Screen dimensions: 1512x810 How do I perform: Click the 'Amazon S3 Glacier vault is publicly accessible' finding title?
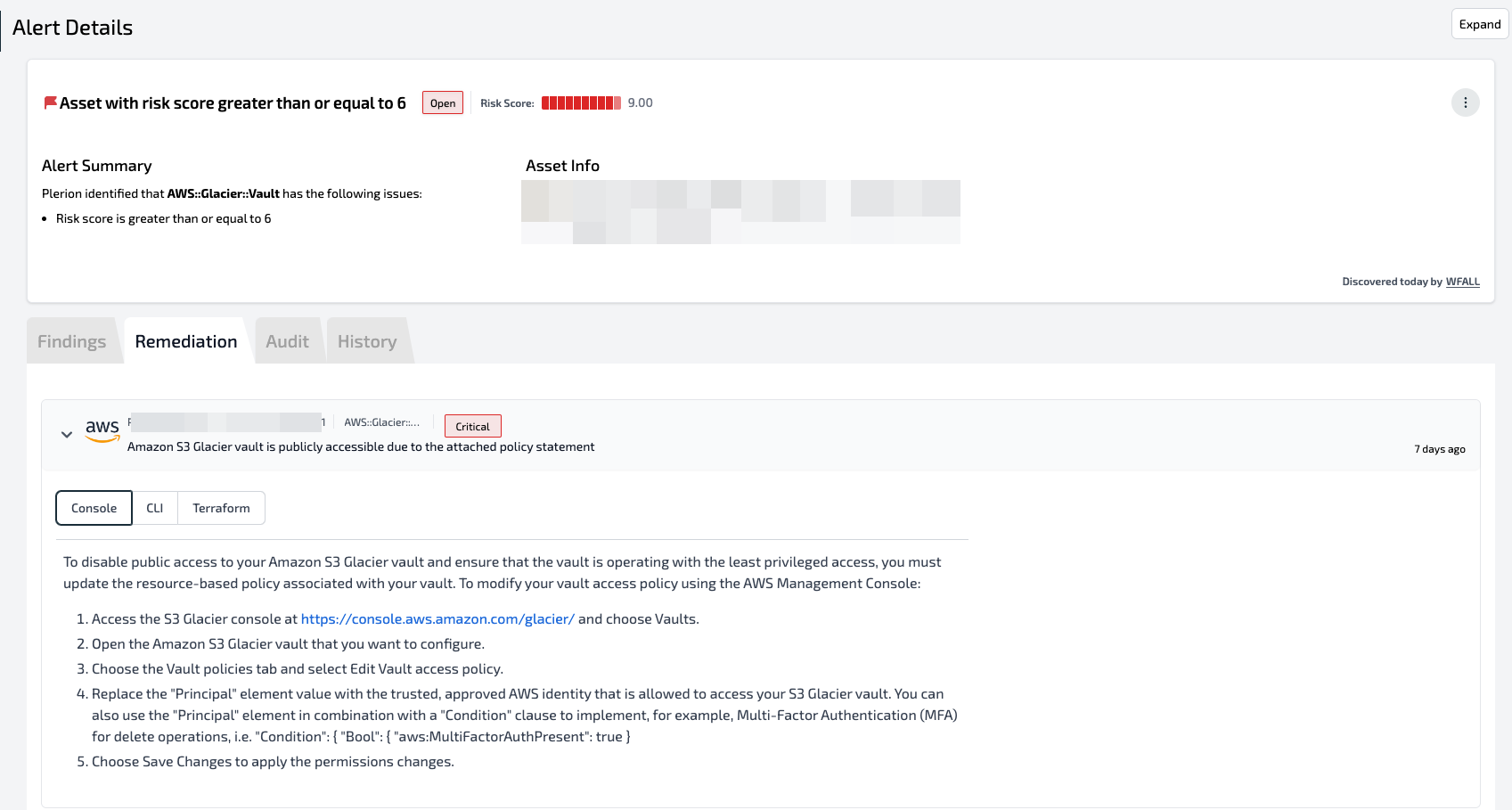361,447
